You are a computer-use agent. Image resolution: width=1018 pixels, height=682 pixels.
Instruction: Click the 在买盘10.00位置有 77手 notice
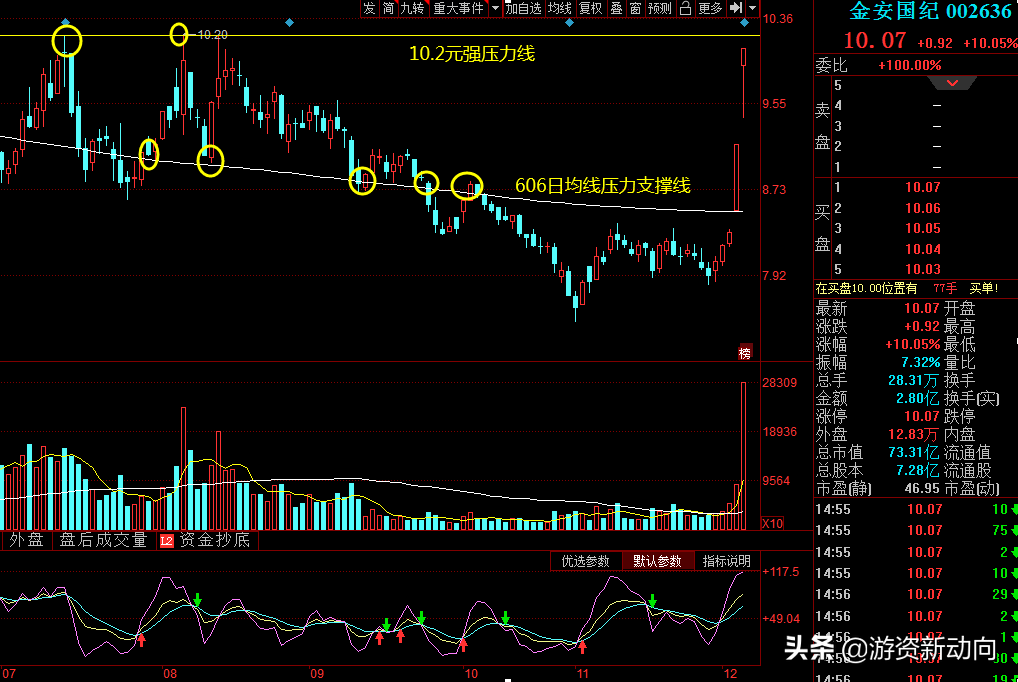(907, 288)
